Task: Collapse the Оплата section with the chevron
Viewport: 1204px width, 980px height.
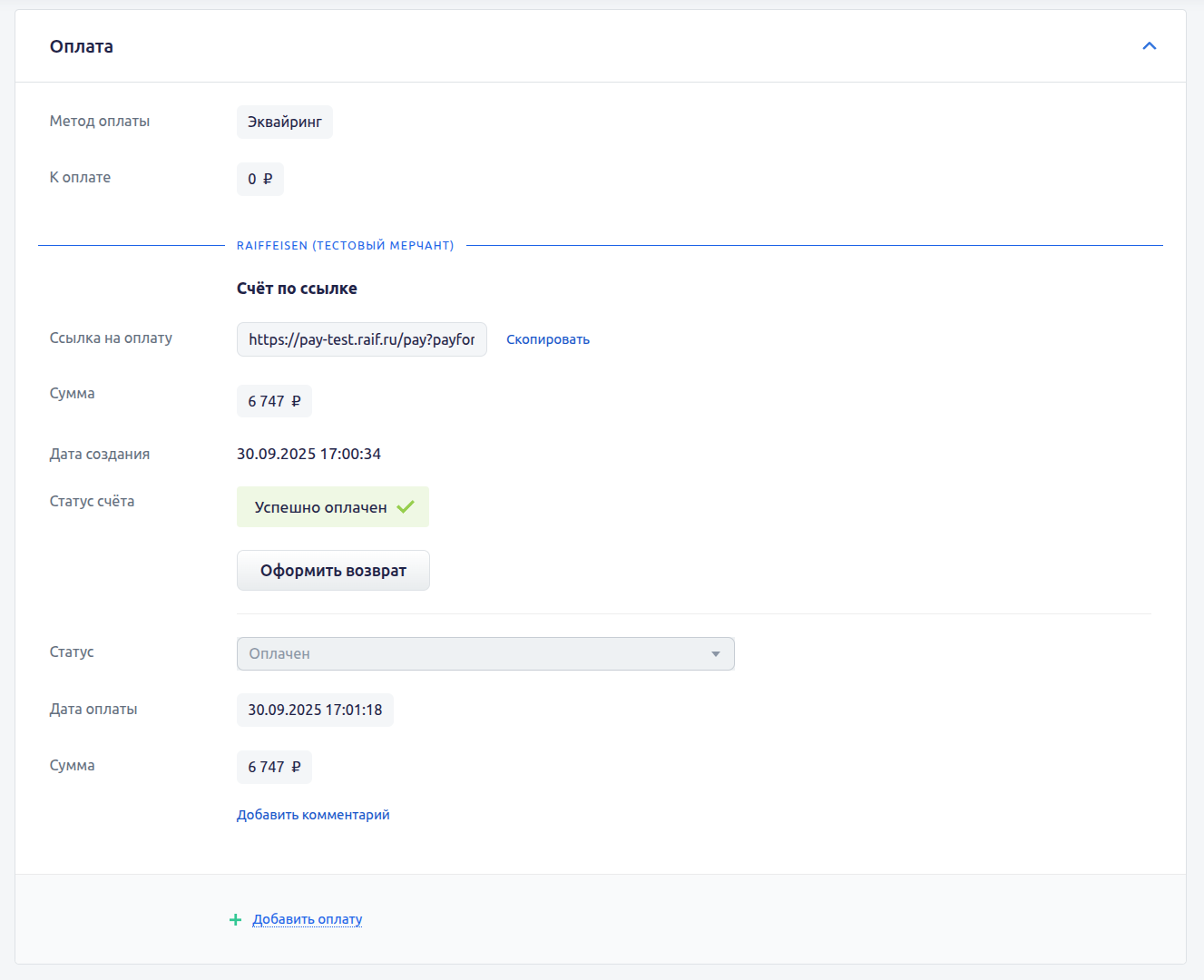Action: (x=1149, y=46)
